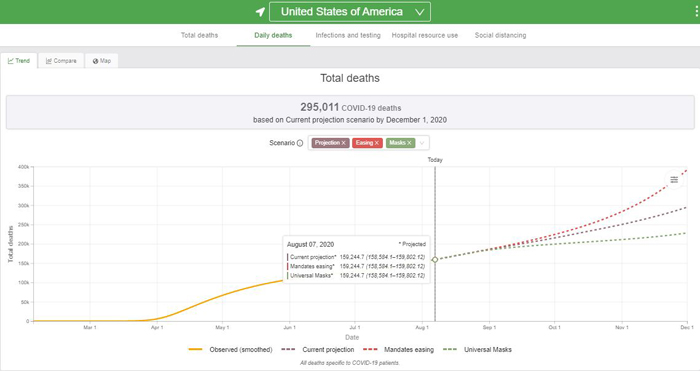Click the Trend tab chart icon
Screen dimensions: 700x371
(x=10, y=61)
